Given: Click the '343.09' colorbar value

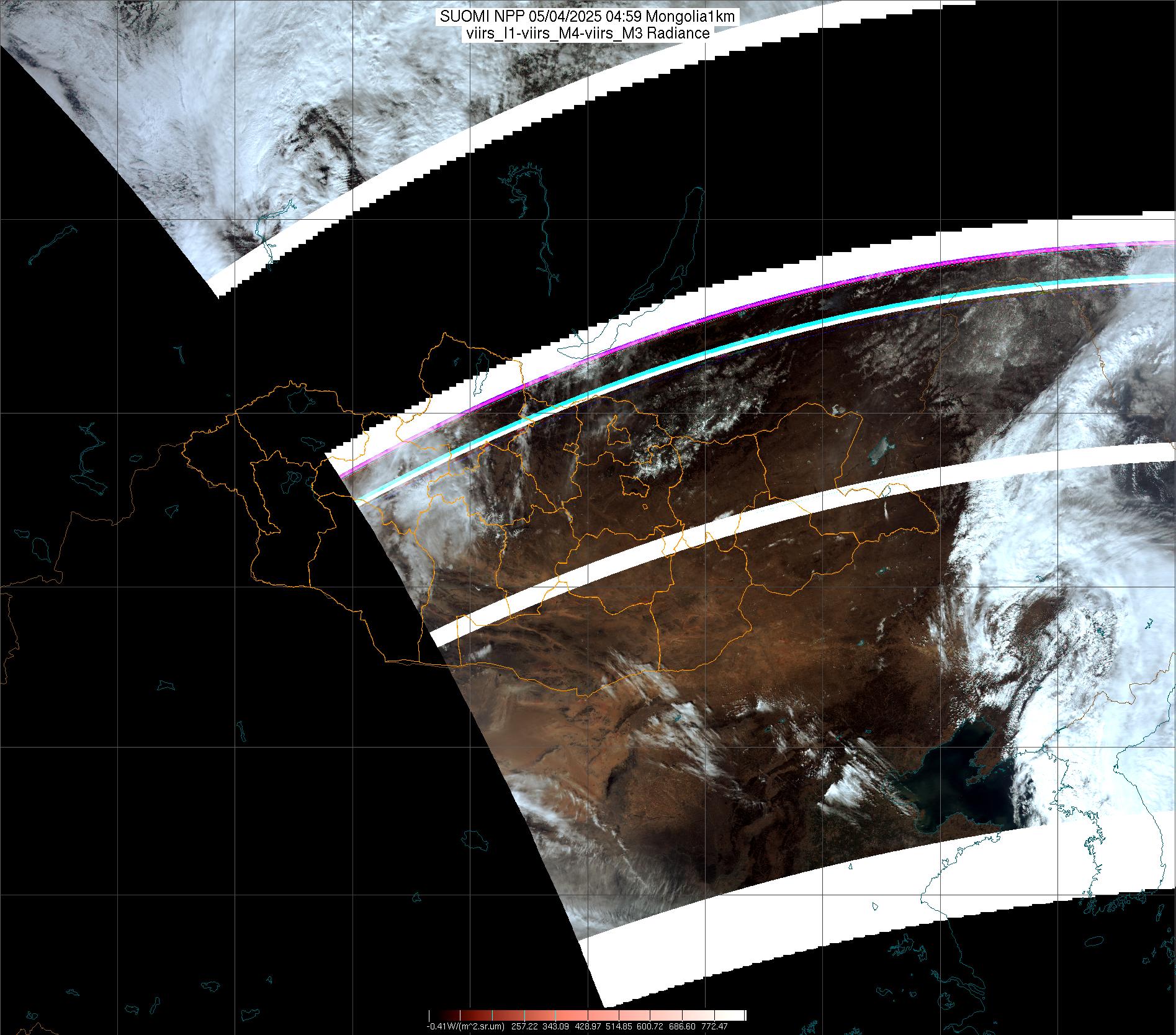Looking at the screenshot, I should [555, 1026].
